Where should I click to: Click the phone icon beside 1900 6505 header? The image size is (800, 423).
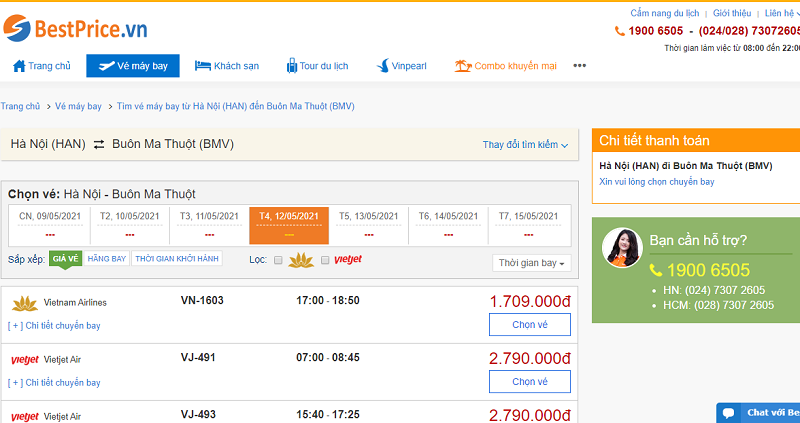point(620,31)
